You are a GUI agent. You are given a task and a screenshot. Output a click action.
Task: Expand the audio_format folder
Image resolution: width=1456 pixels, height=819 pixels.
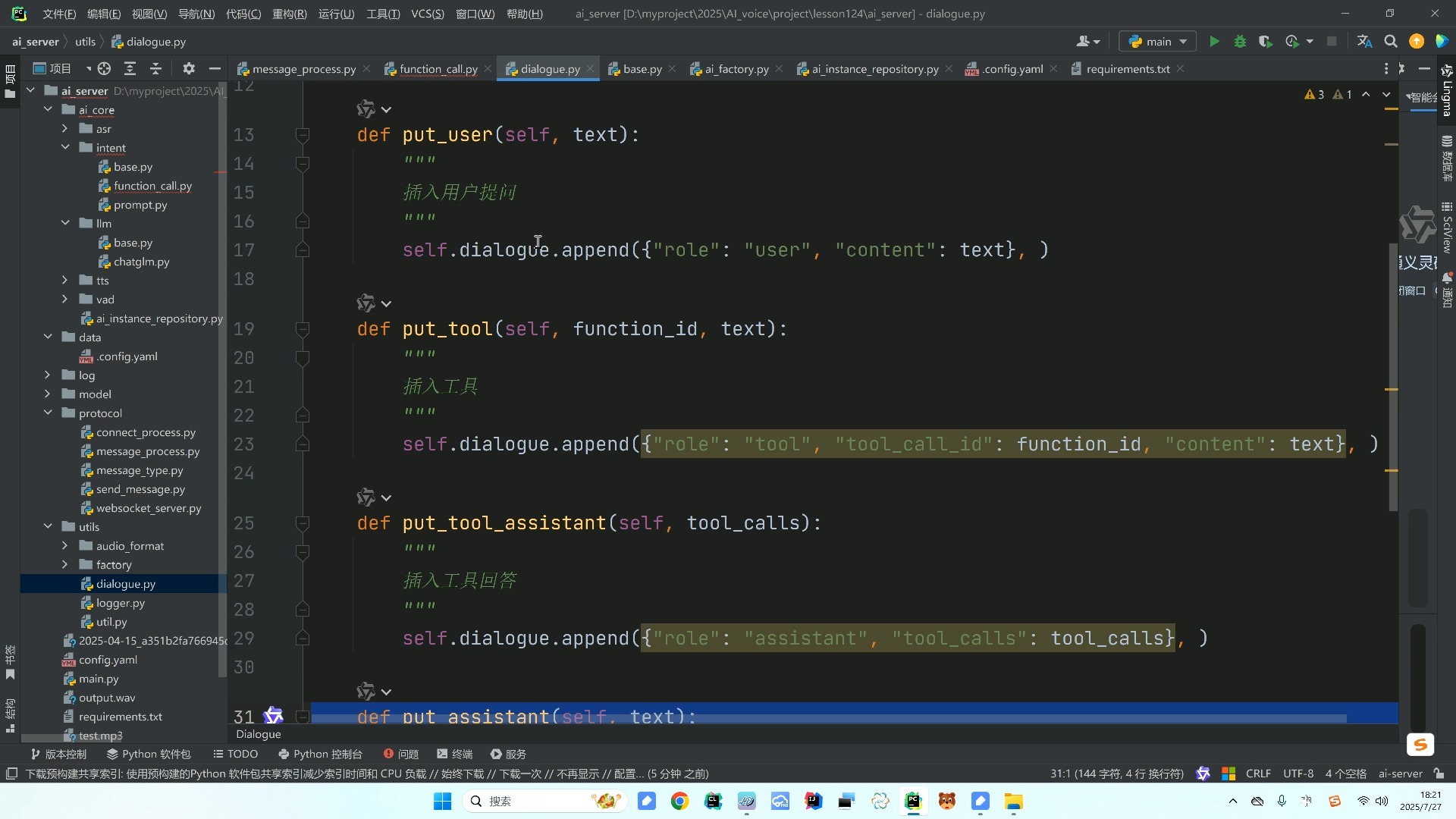coord(65,545)
